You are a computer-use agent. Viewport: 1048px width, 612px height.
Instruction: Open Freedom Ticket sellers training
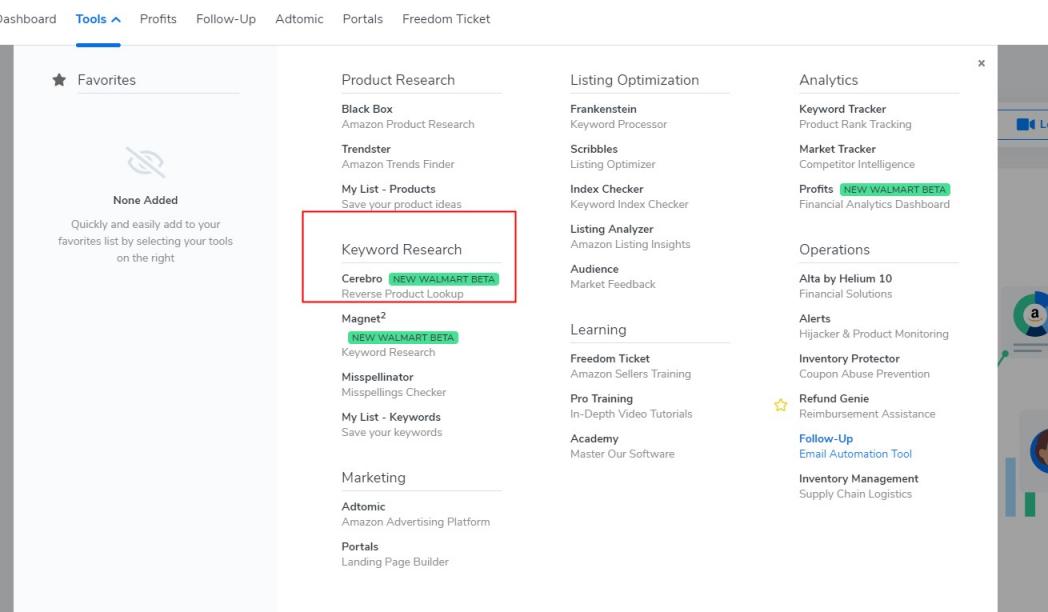(x=610, y=359)
